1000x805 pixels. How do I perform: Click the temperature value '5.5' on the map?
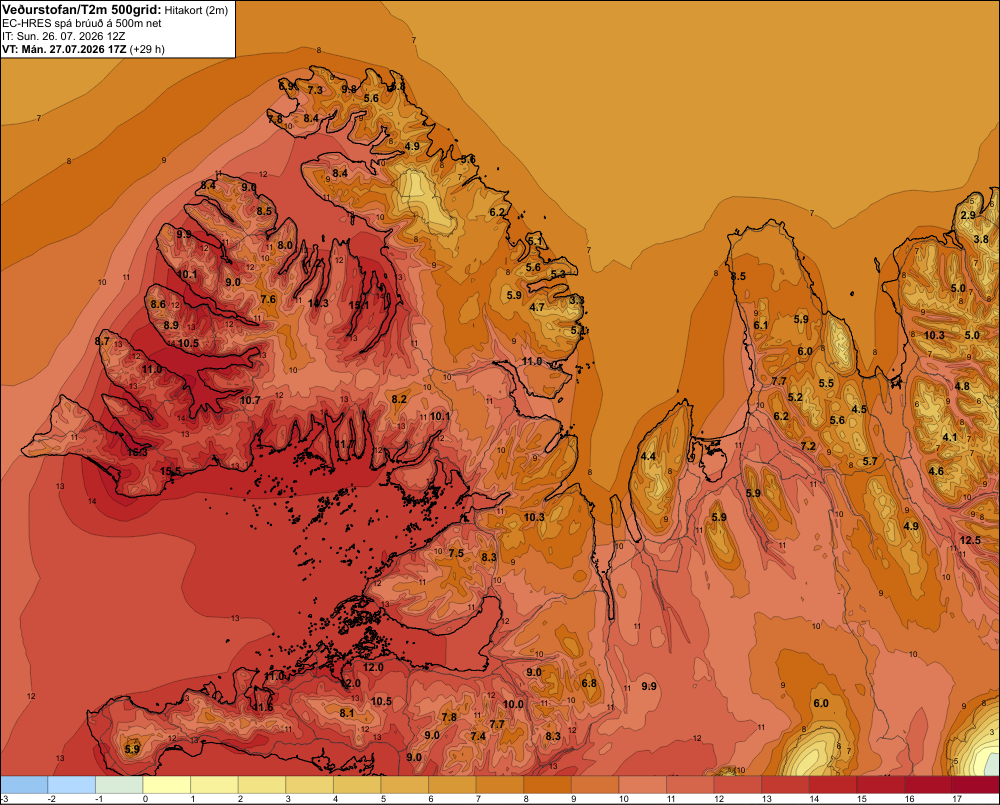826,383
